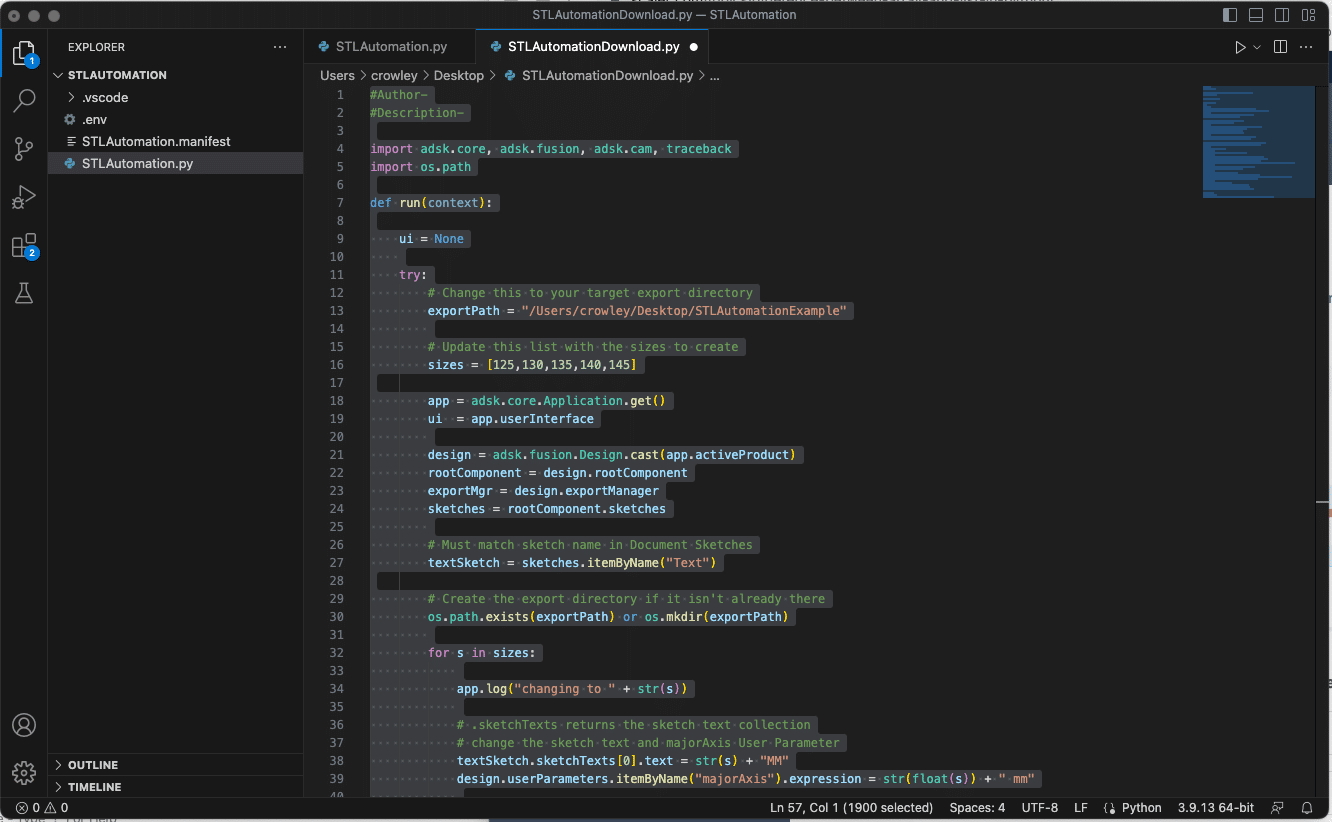Open the Run and Debug view
Screen dimensions: 1332x822
coord(24,197)
